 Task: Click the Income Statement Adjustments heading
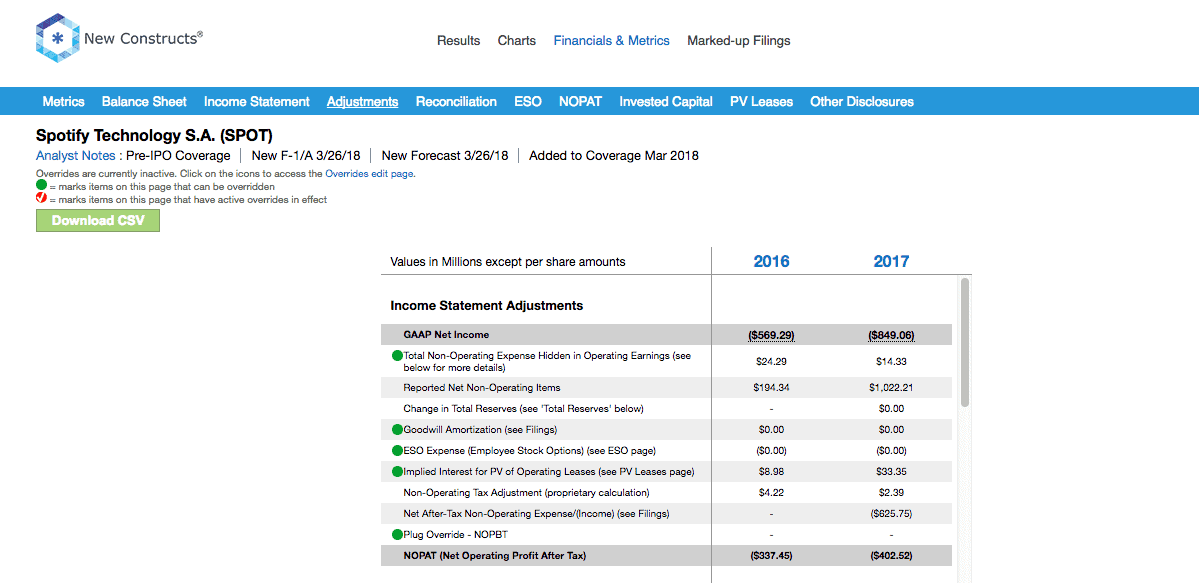pyautogui.click(x=487, y=305)
